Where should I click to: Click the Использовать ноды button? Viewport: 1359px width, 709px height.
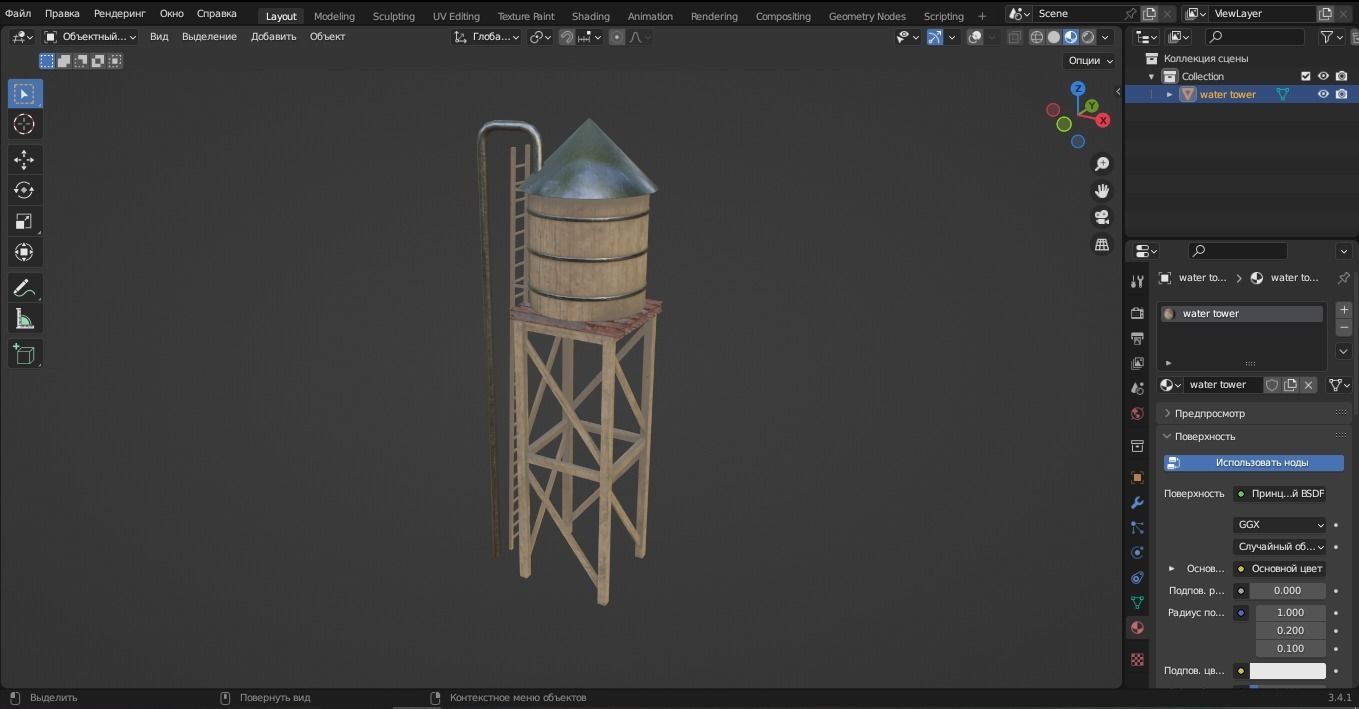tap(1254, 463)
